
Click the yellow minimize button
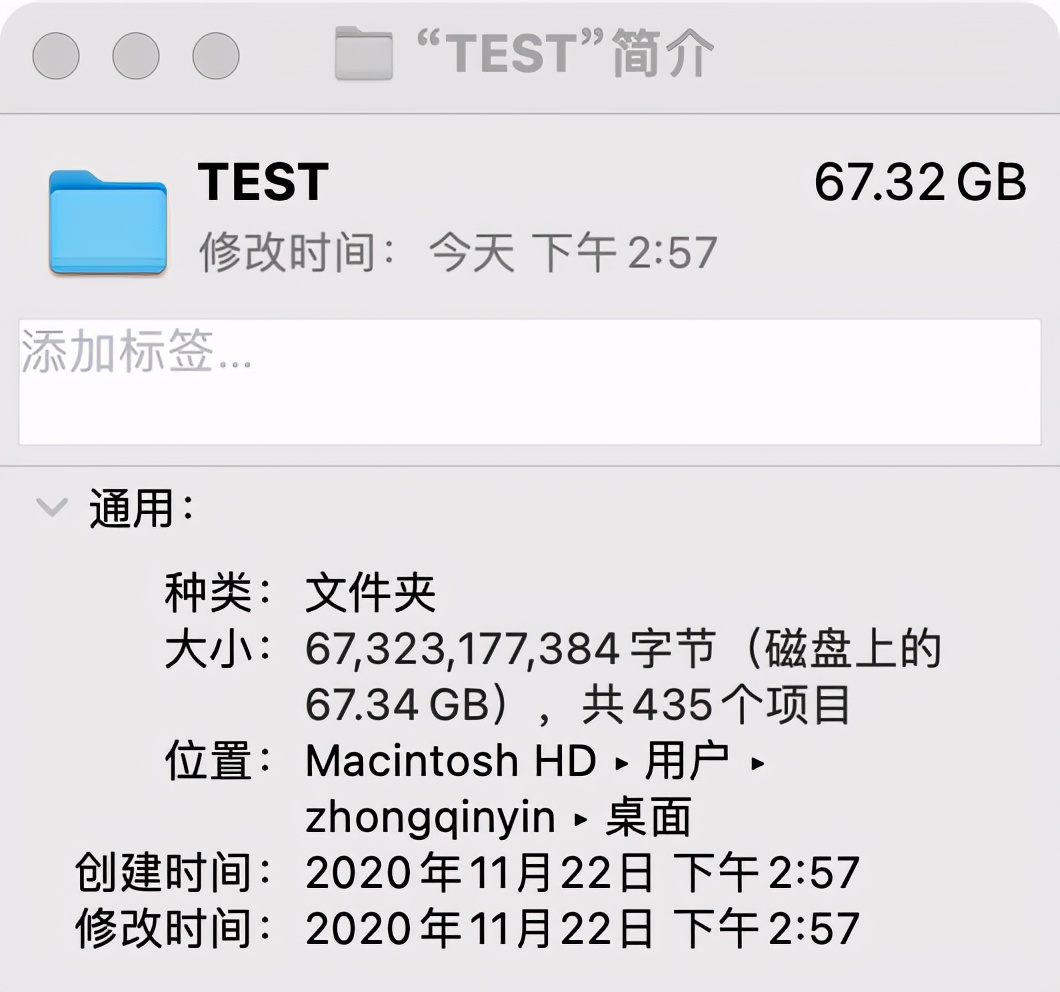(x=136, y=56)
